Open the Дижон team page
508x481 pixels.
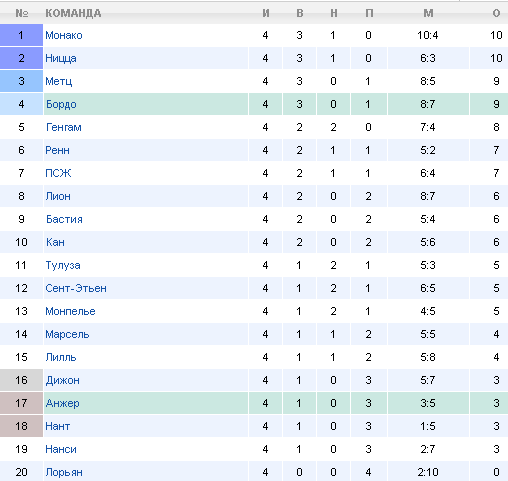coord(63,380)
